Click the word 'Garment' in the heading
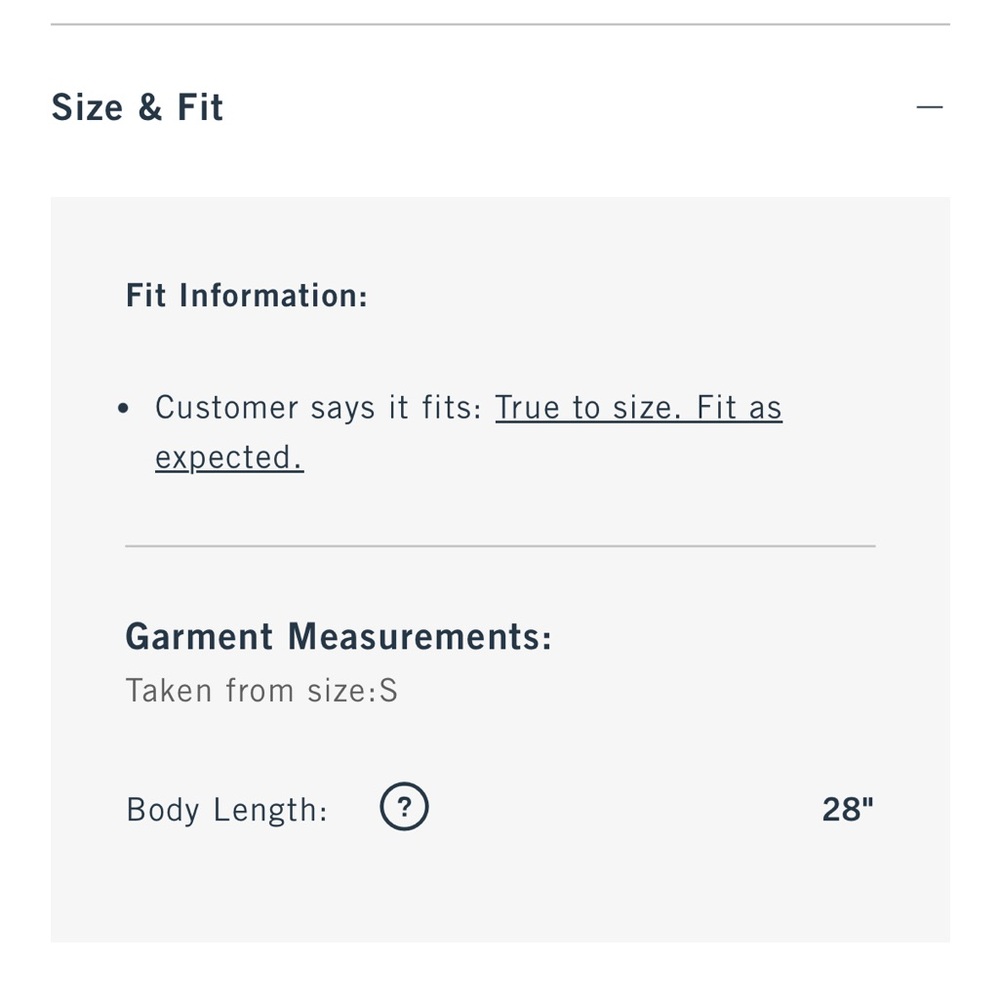 [x=199, y=637]
